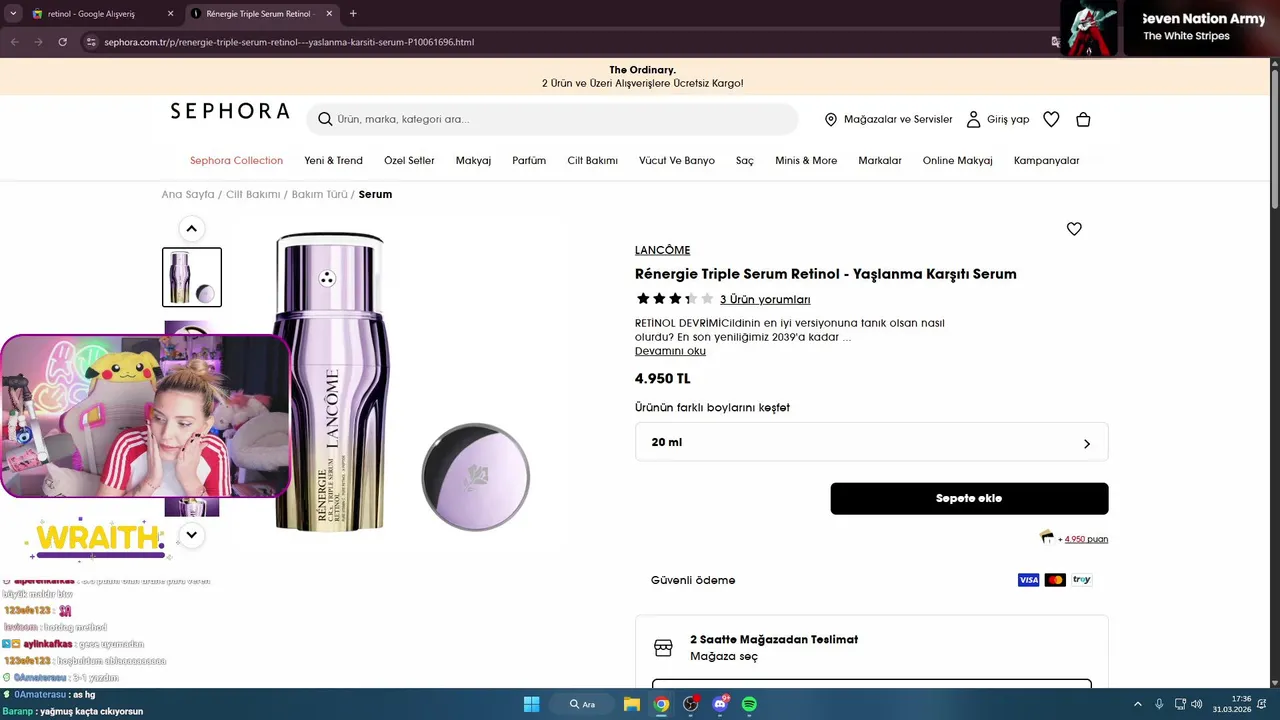
Task: Open Online Makyaj menu
Action: (x=958, y=160)
